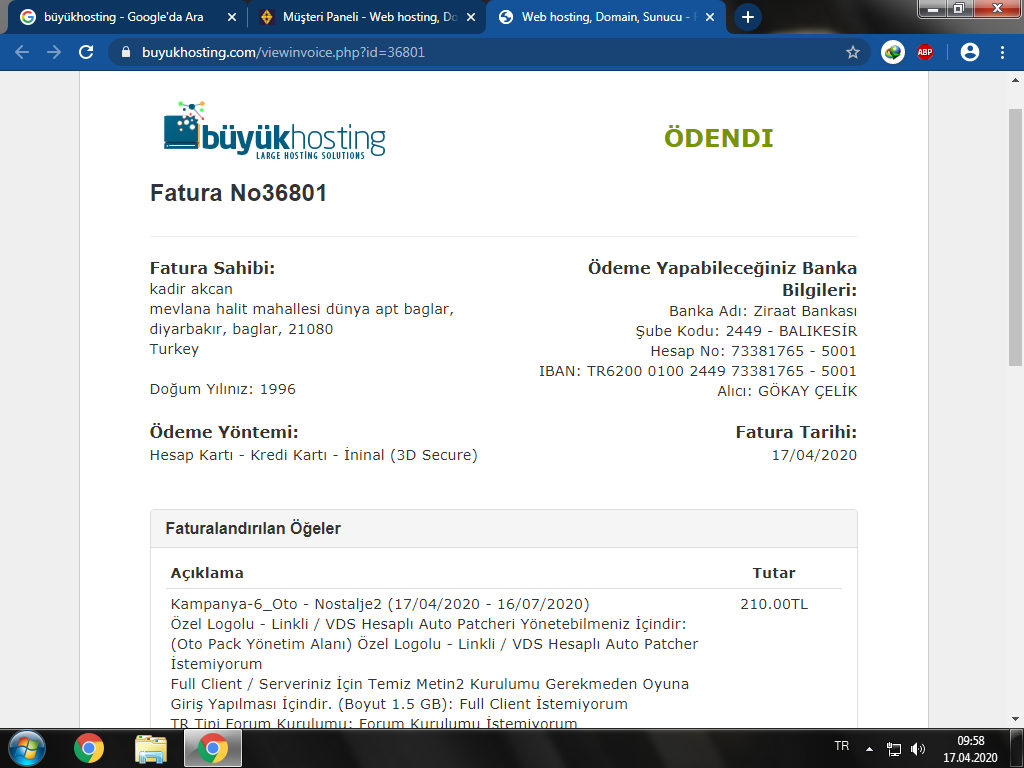
Task: Bookmark this page with the star icon
Action: tap(852, 52)
